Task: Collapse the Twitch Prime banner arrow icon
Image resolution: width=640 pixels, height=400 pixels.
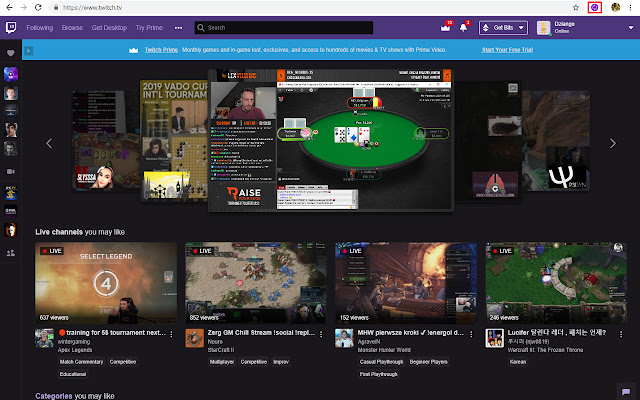Action: pos(28,51)
